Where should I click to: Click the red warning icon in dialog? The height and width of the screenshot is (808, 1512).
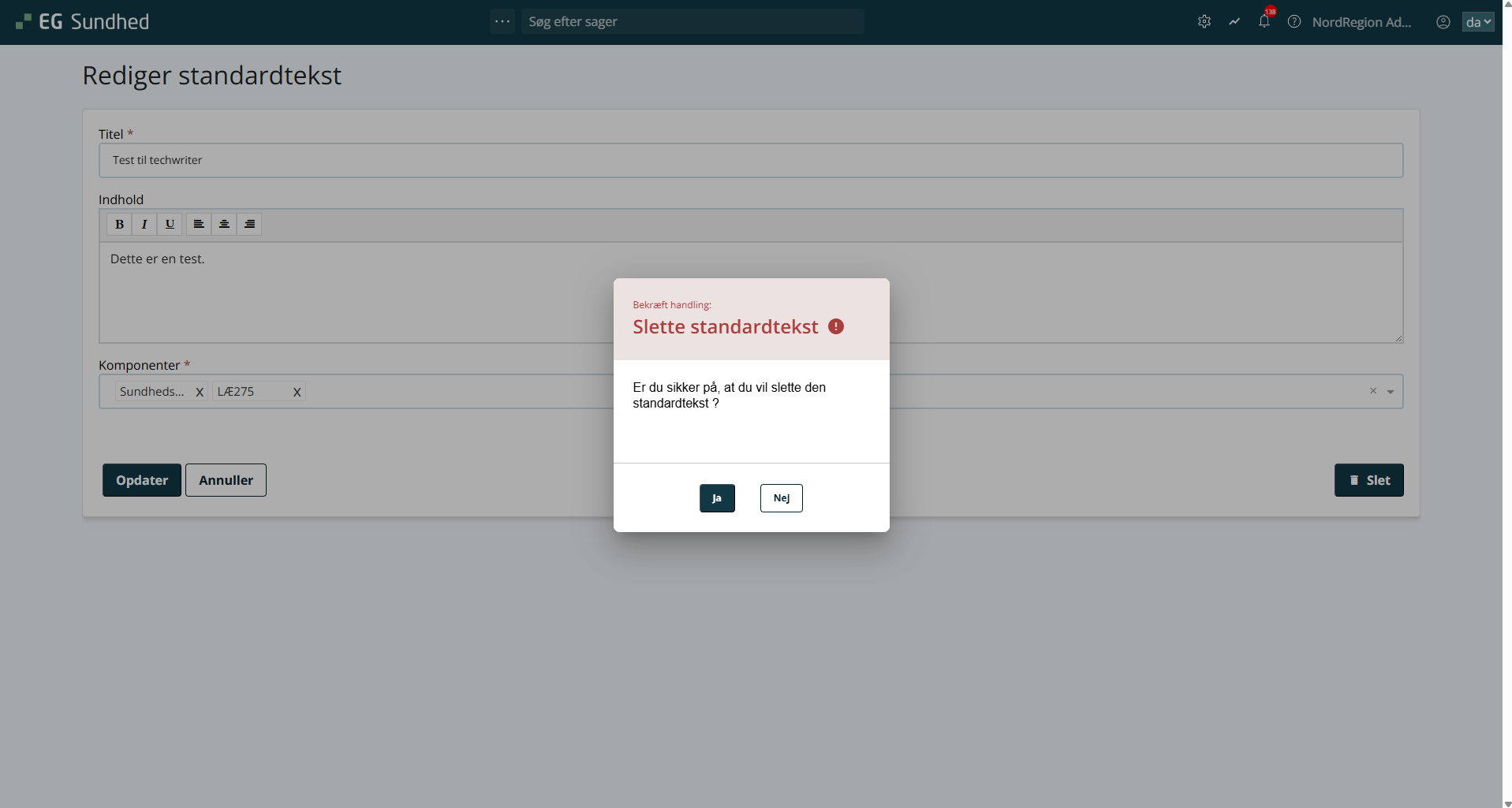836,326
